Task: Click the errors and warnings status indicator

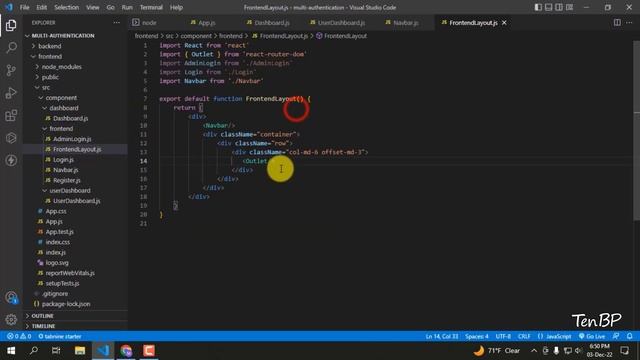Action: [19, 336]
